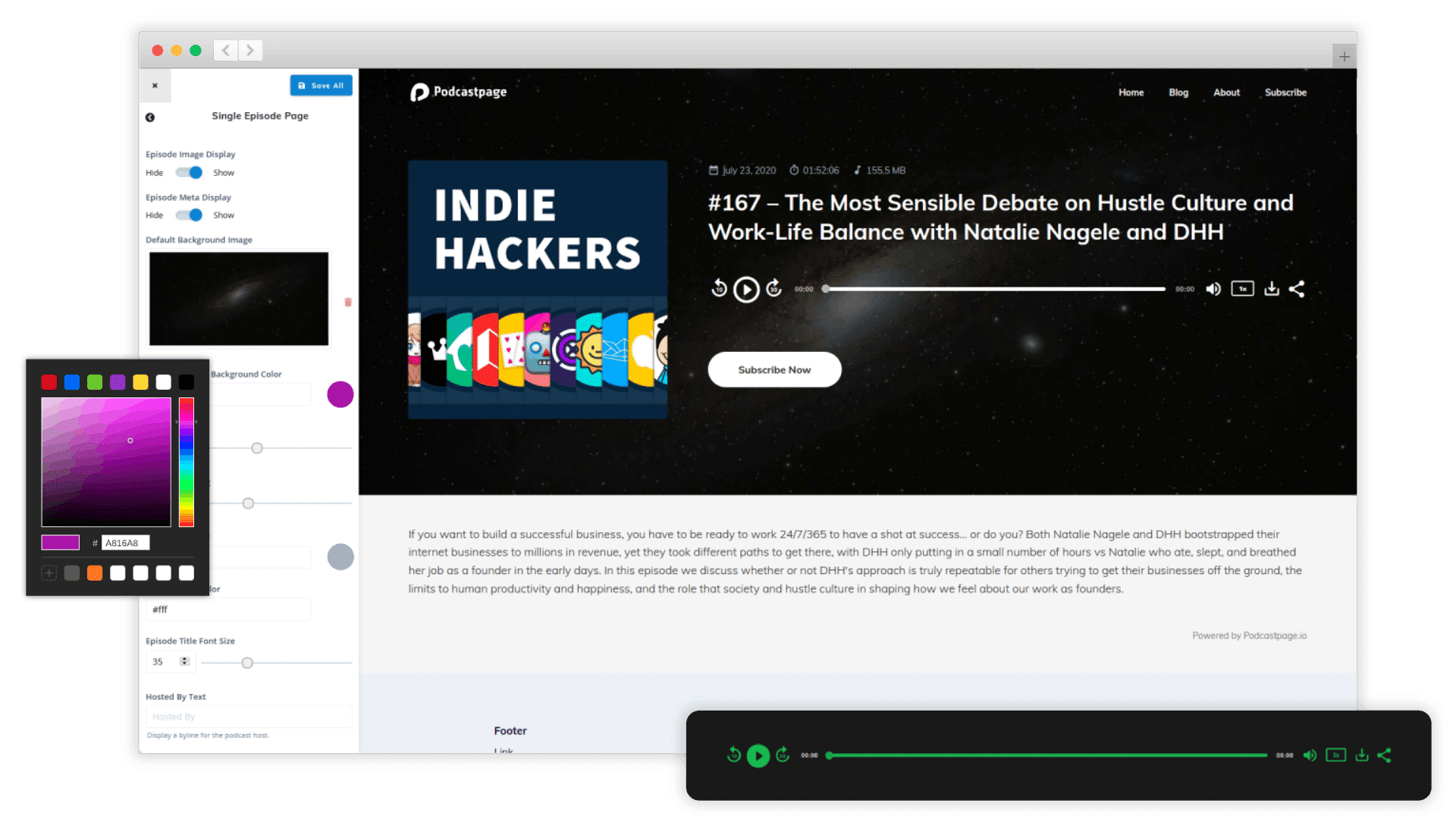Toggle Episode Meta Display switch
Screen dimensions: 1456x816
coord(189,215)
